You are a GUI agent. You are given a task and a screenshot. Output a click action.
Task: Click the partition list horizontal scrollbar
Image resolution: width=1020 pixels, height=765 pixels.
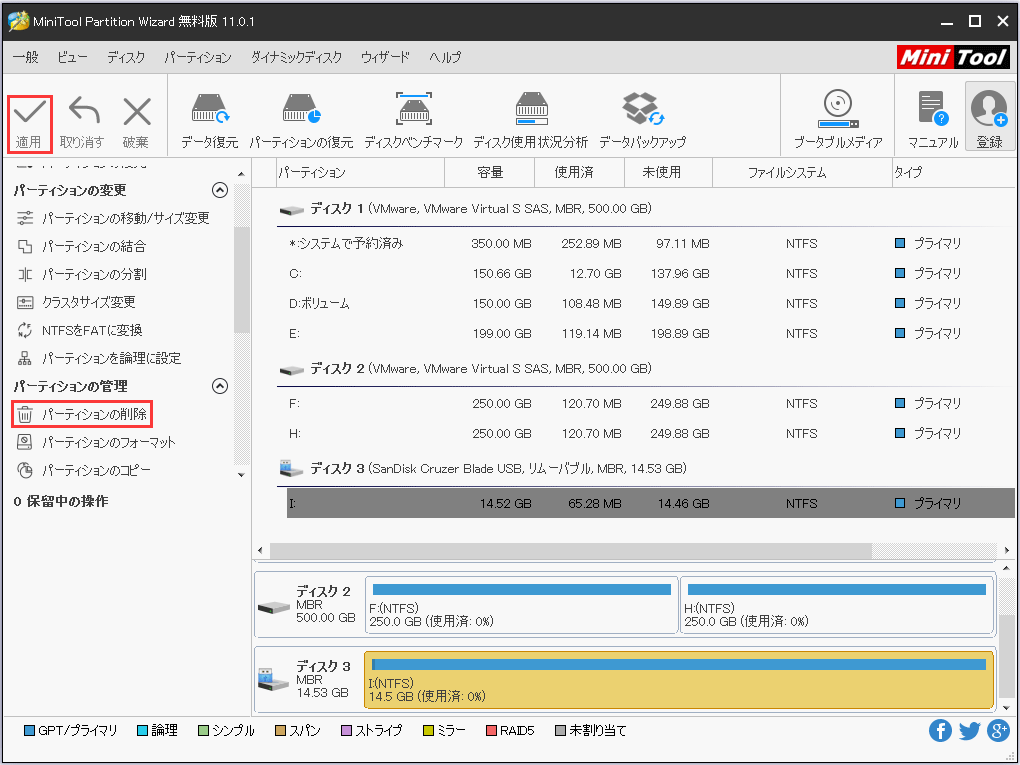coord(570,550)
